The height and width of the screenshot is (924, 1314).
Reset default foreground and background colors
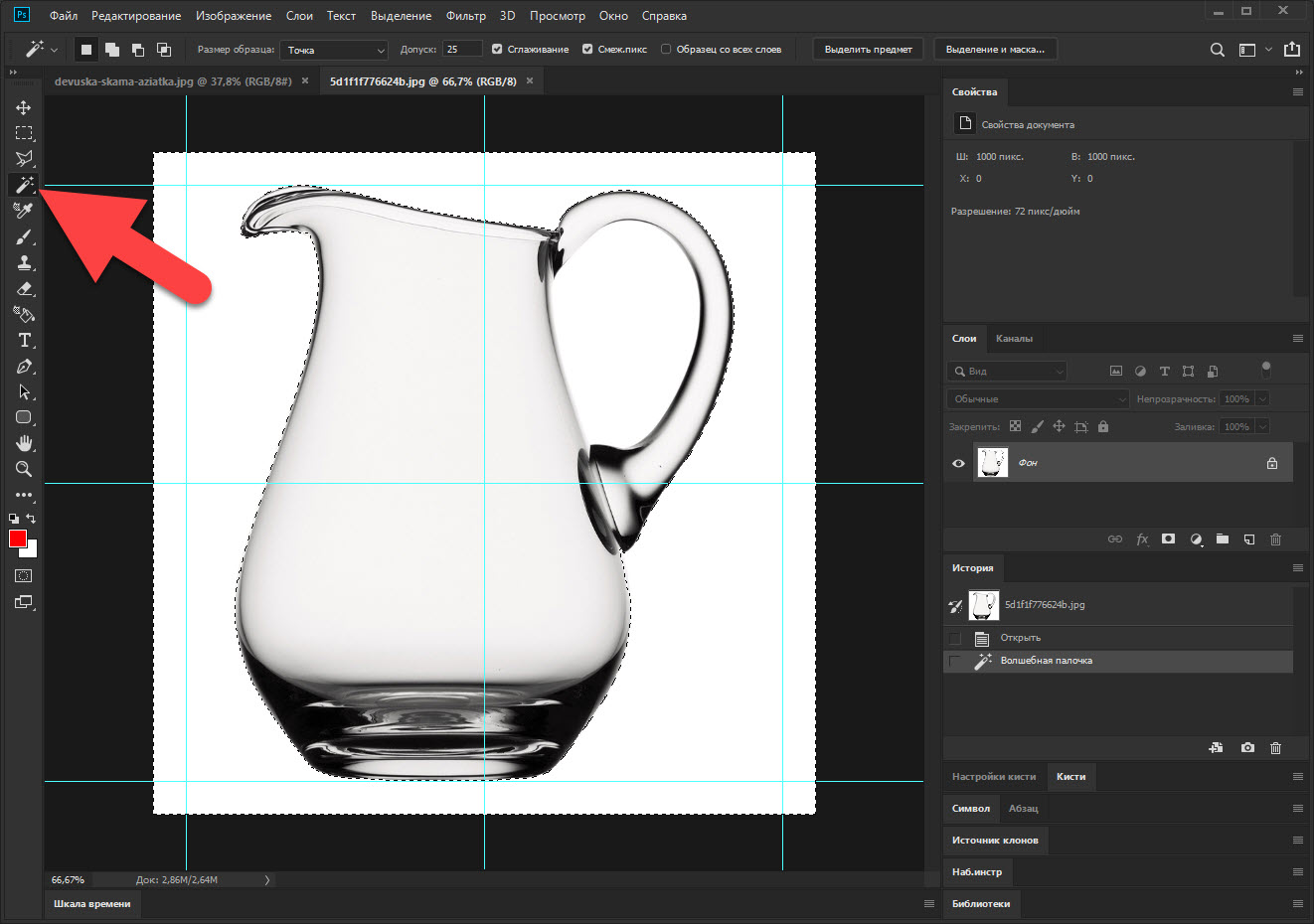coord(14,519)
